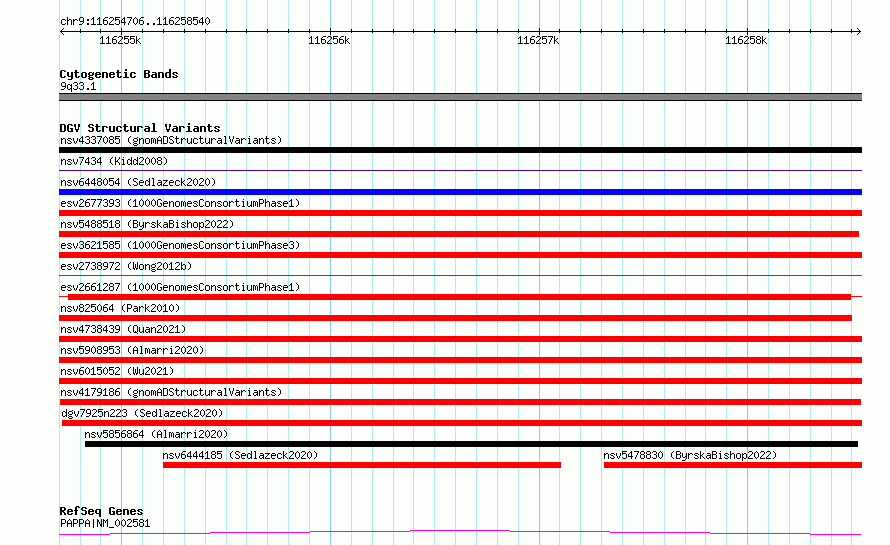Click the nsv4179186 gnomADStructuralVariants label
890x545 pixels.
point(171,392)
